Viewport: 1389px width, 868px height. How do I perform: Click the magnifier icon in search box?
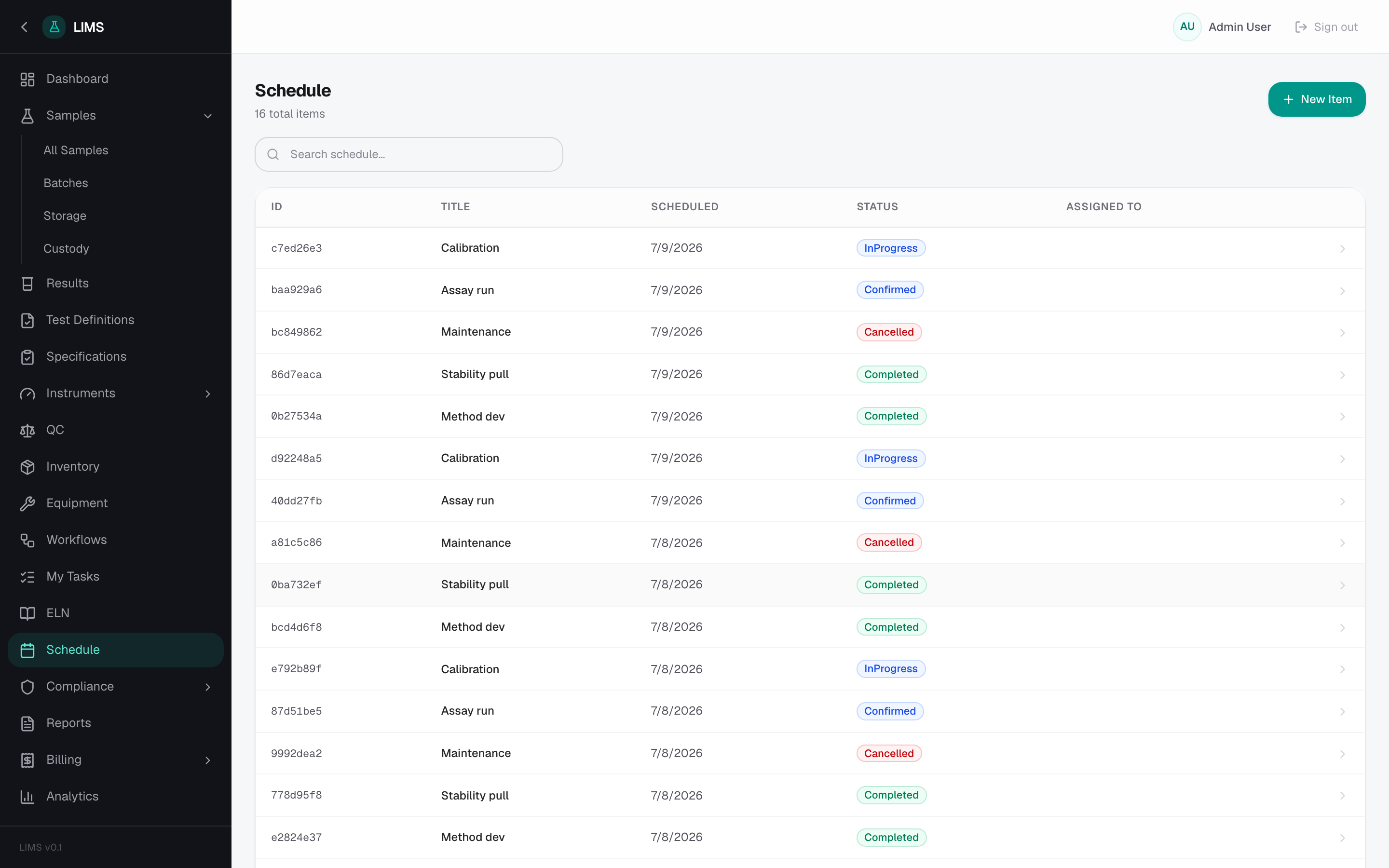coord(273,154)
